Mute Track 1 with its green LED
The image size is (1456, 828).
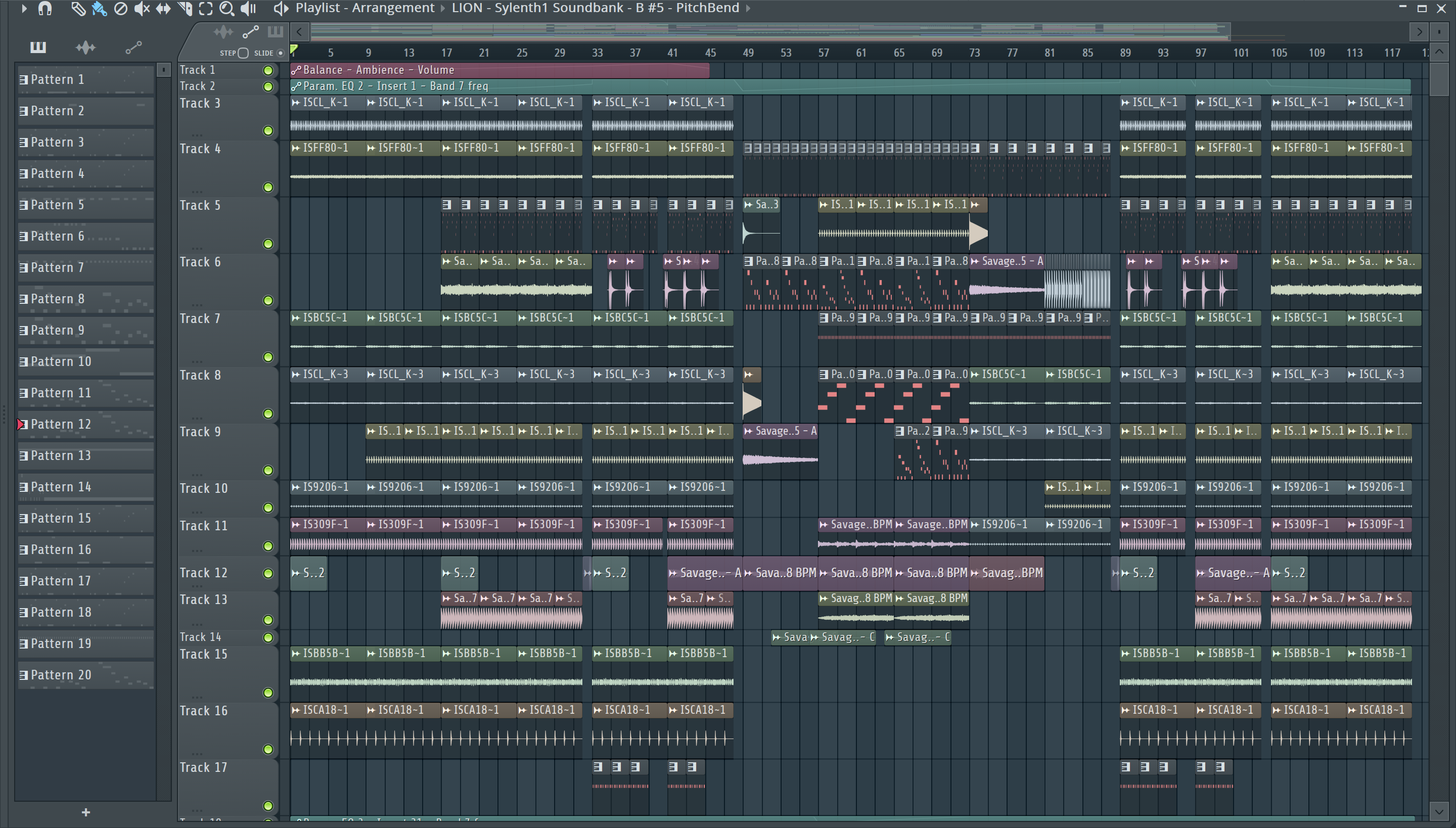click(x=268, y=71)
